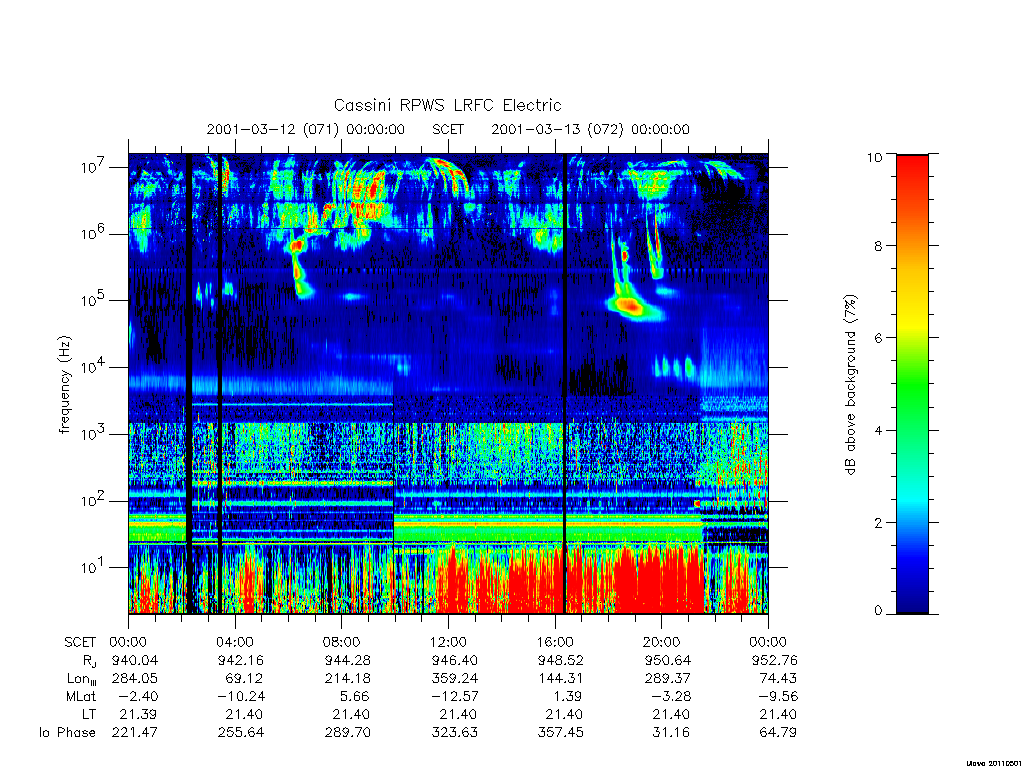Click the Io Phase value 31.16
Image resolution: width=1024 pixels, height=768 pixels.
[671, 733]
